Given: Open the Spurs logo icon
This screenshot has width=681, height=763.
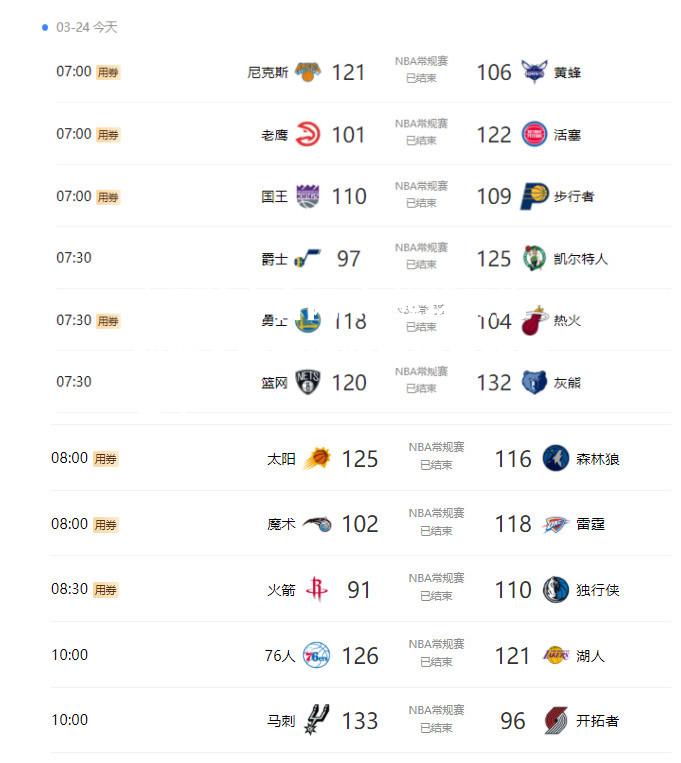Looking at the screenshot, I should [x=316, y=720].
